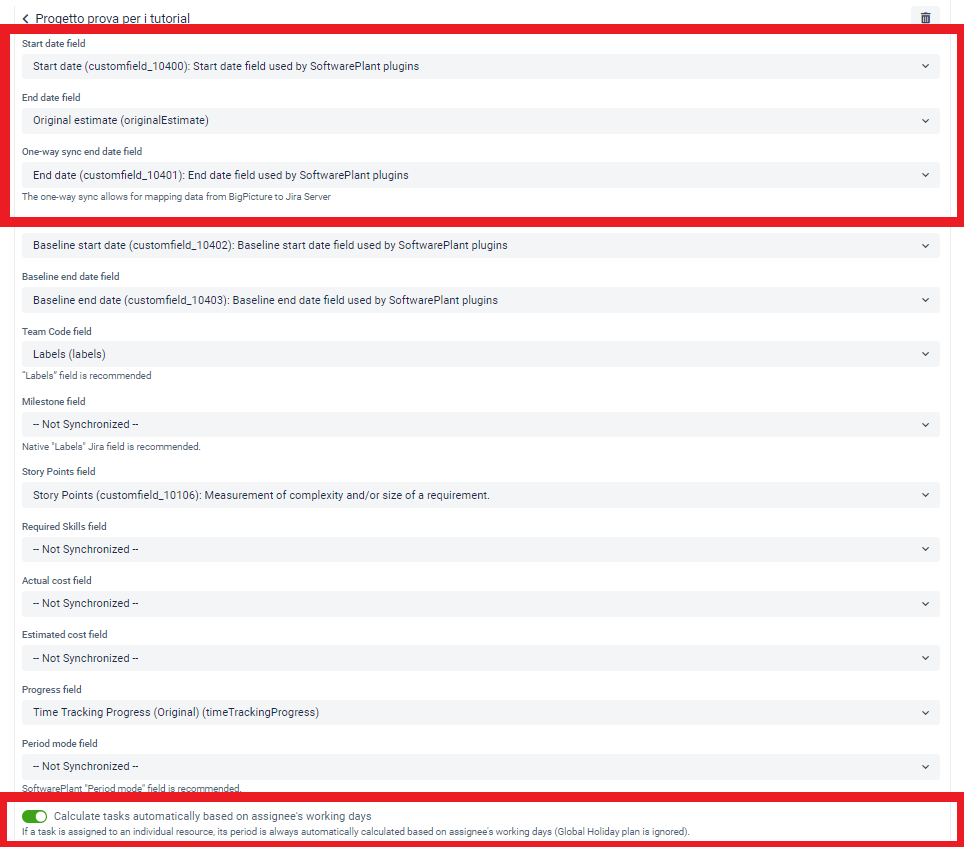The width and height of the screenshot is (964, 847).
Task: Open the Period mode field dropdown
Action: point(480,765)
